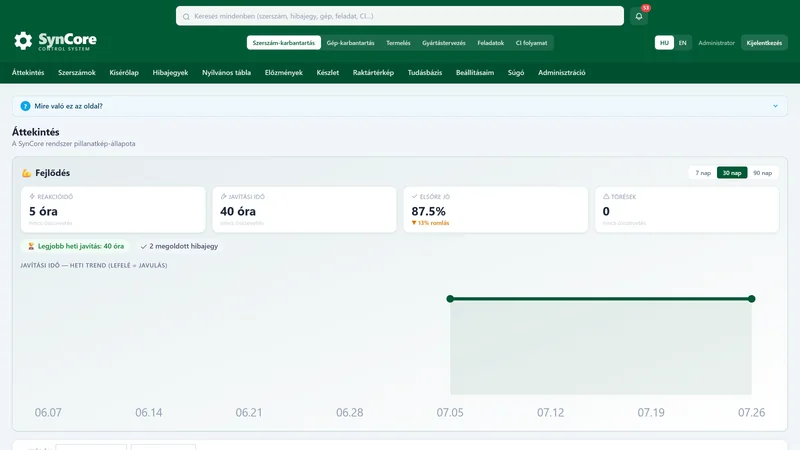Open the Hibajegyek menu item
Viewport: 800px width, 450px height.
(170, 72)
